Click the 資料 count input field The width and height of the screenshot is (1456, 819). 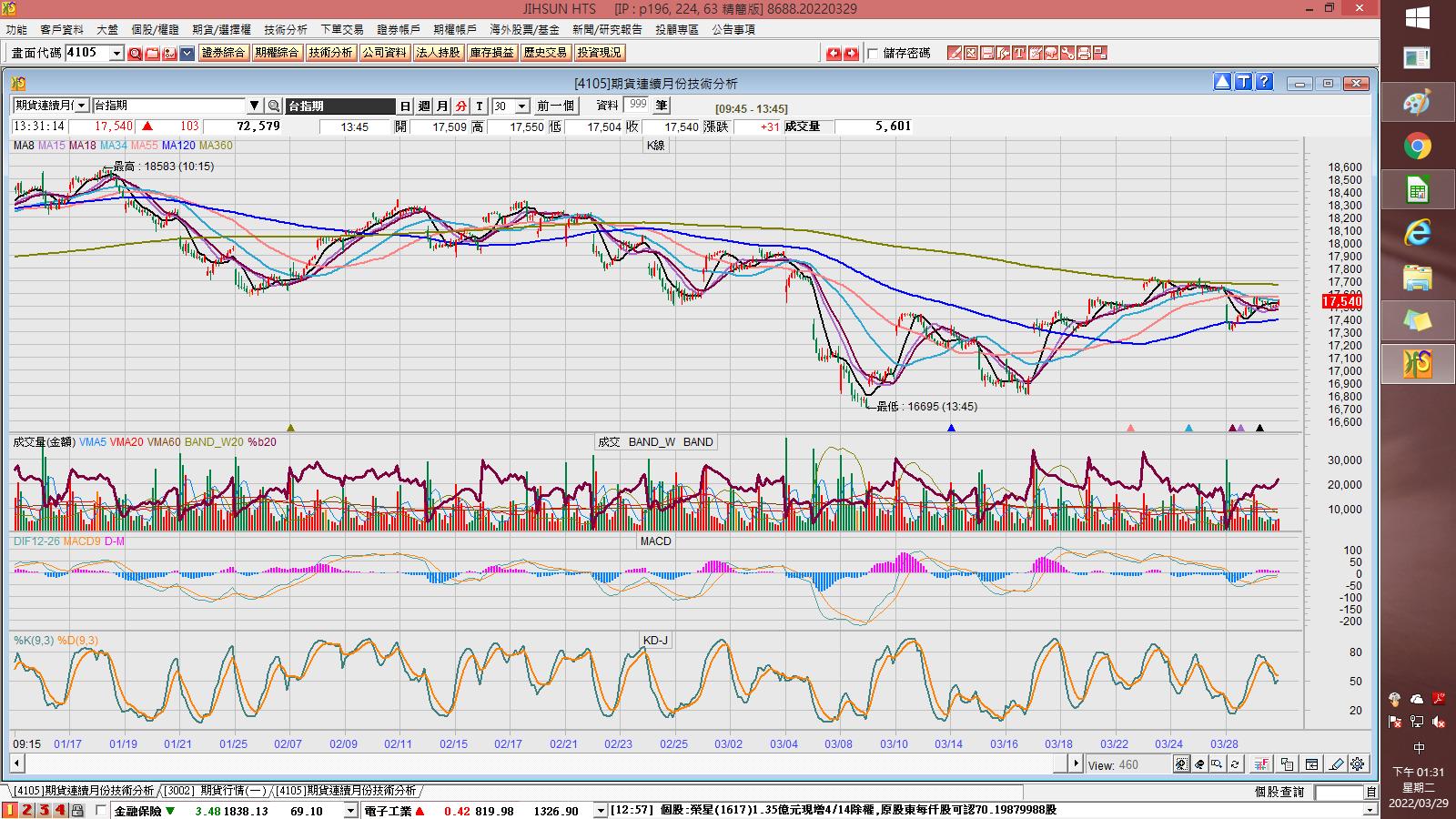click(636, 106)
